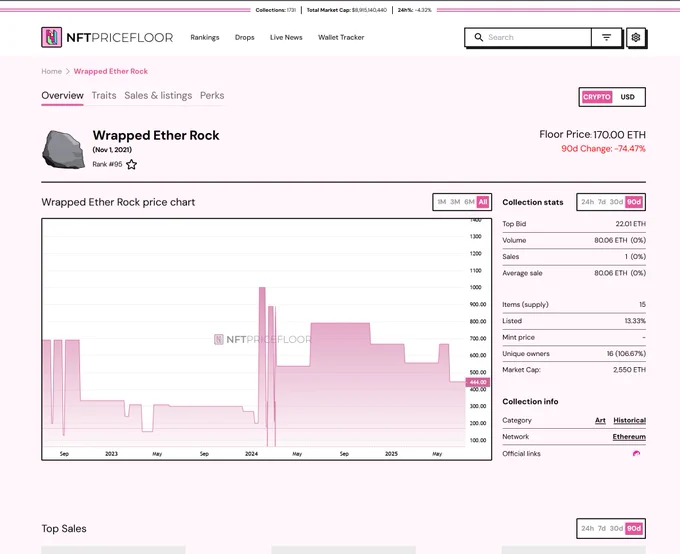The width and height of the screenshot is (680, 554).
Task: Set price chart range to 3M
Action: 455,202
